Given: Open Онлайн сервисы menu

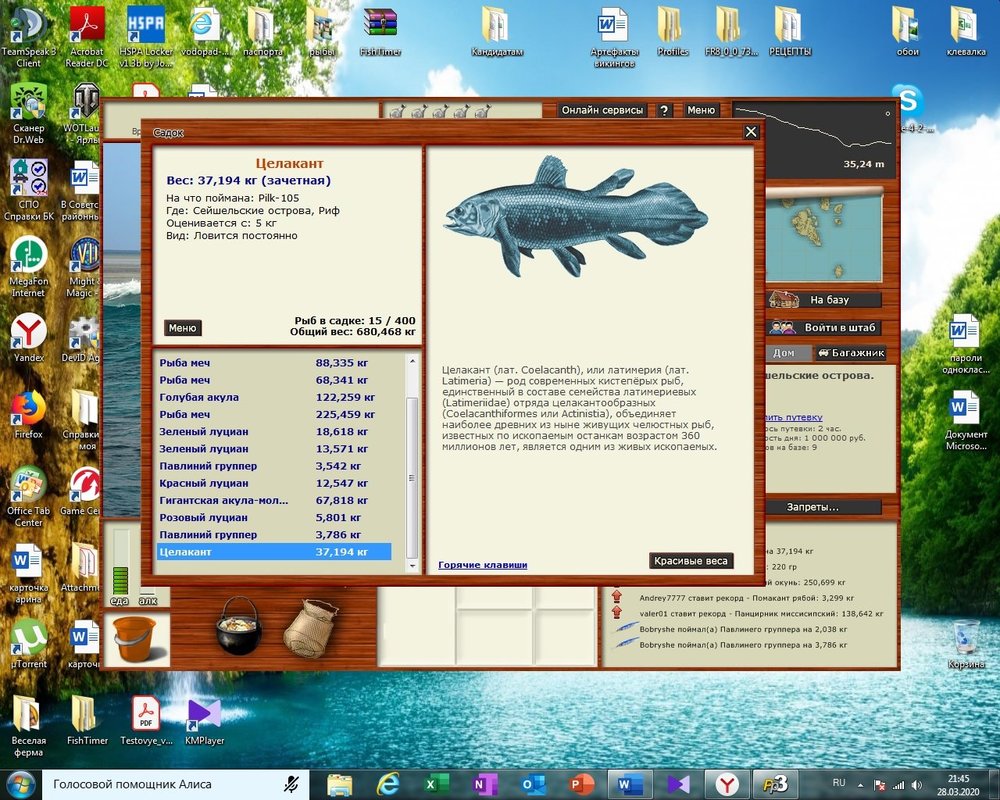Looking at the screenshot, I should pyautogui.click(x=602, y=111).
